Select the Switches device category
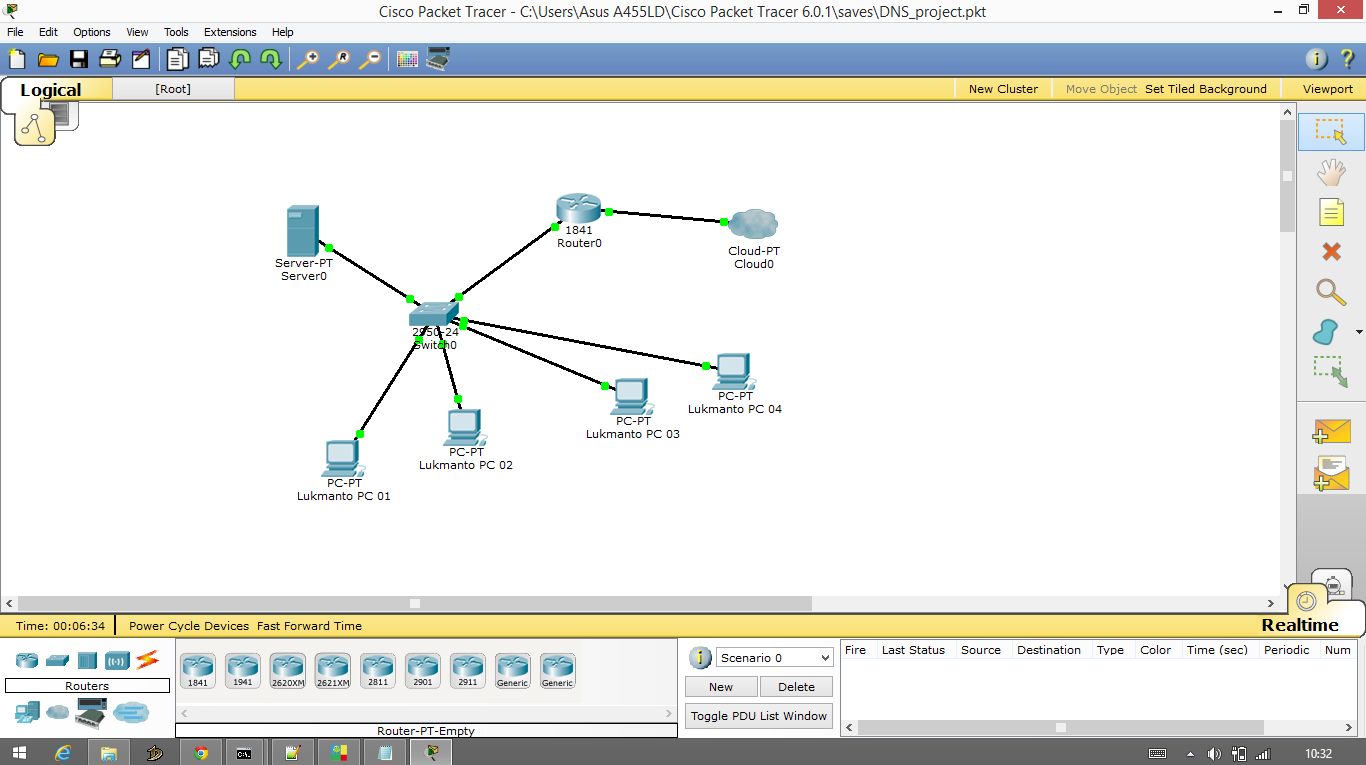Screen dimensions: 1366x765 [x=57, y=660]
